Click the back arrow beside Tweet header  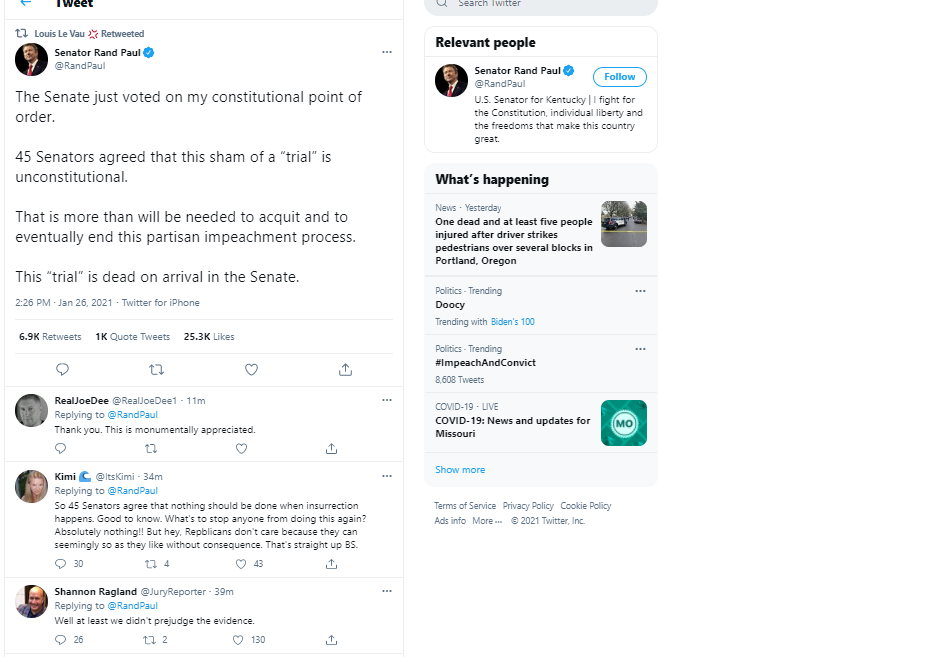click(25, 3)
